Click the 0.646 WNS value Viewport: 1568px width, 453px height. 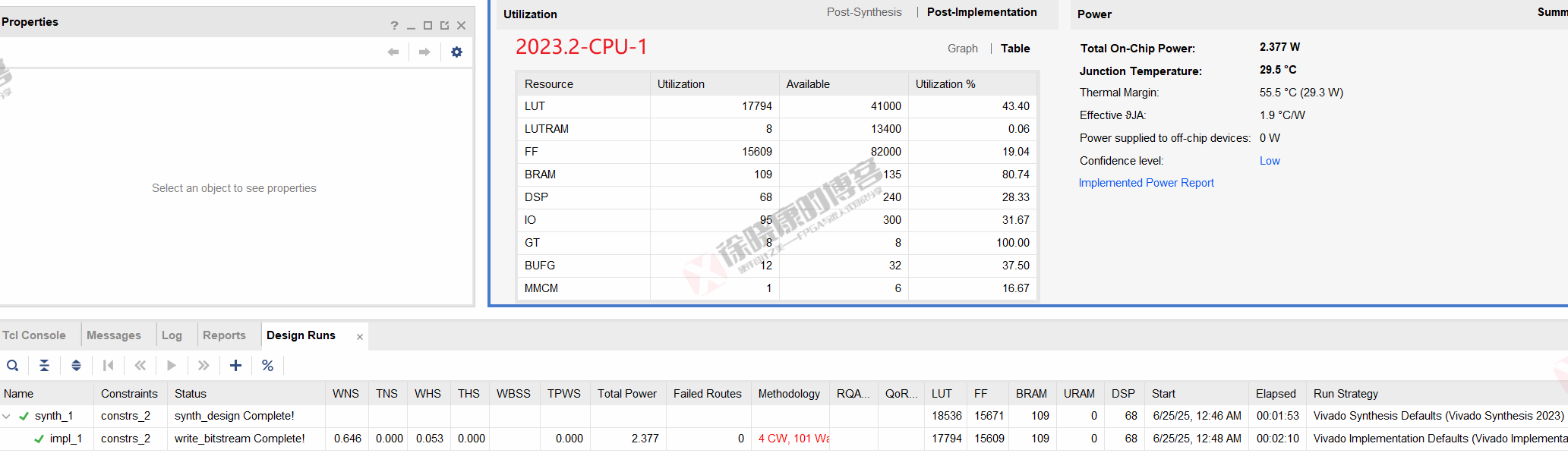tap(348, 439)
